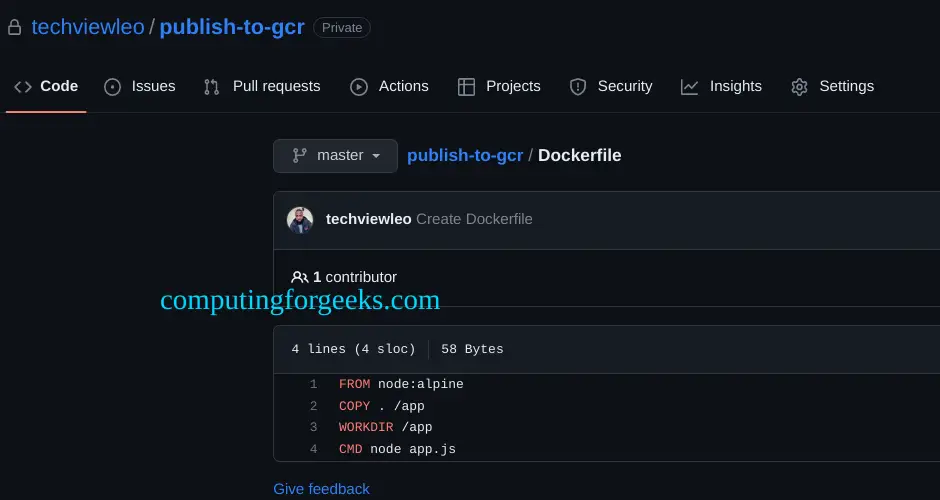
Task: Open the Give feedback link
Action: coord(321,489)
